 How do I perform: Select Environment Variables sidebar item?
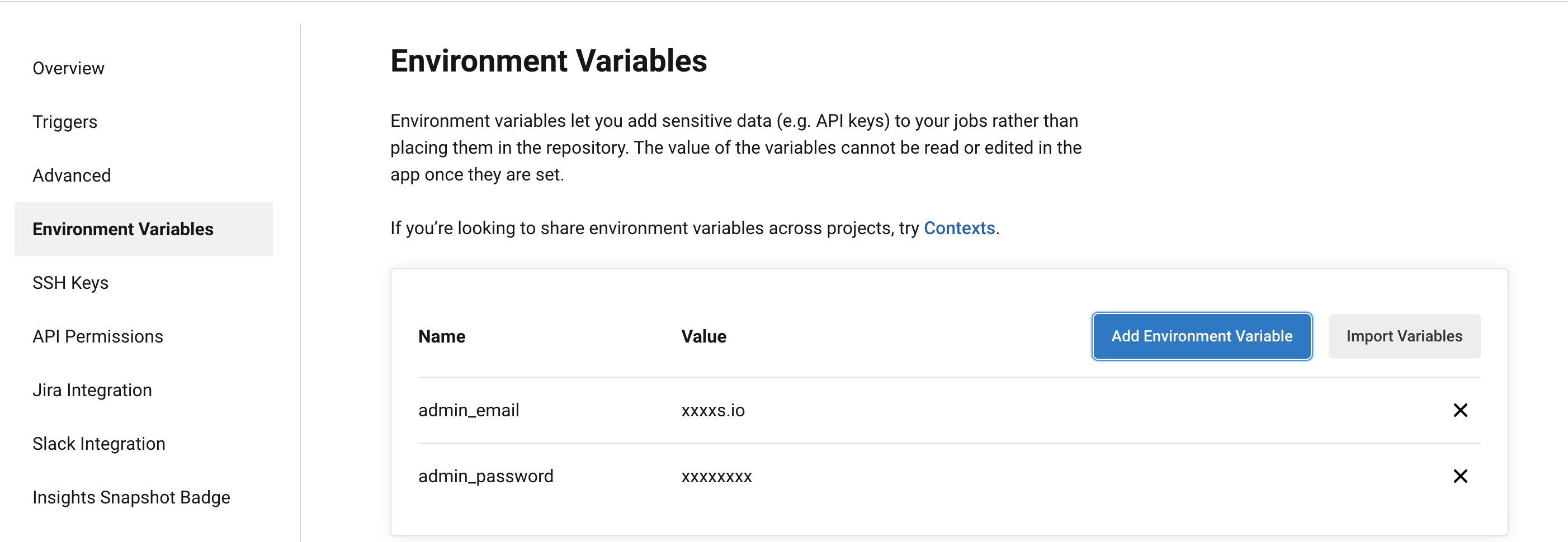click(122, 229)
